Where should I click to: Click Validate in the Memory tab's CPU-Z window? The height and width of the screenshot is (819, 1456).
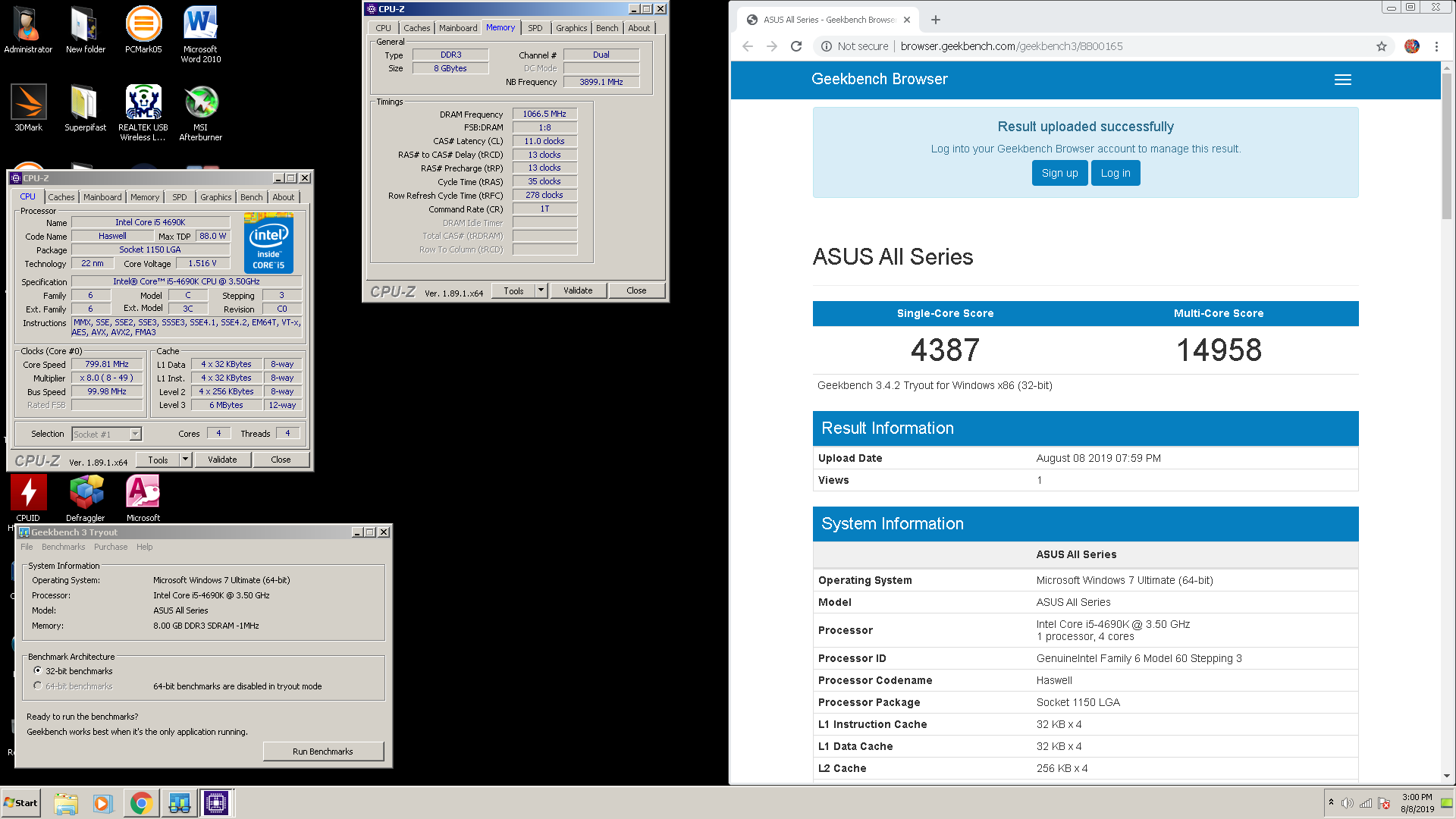[578, 290]
